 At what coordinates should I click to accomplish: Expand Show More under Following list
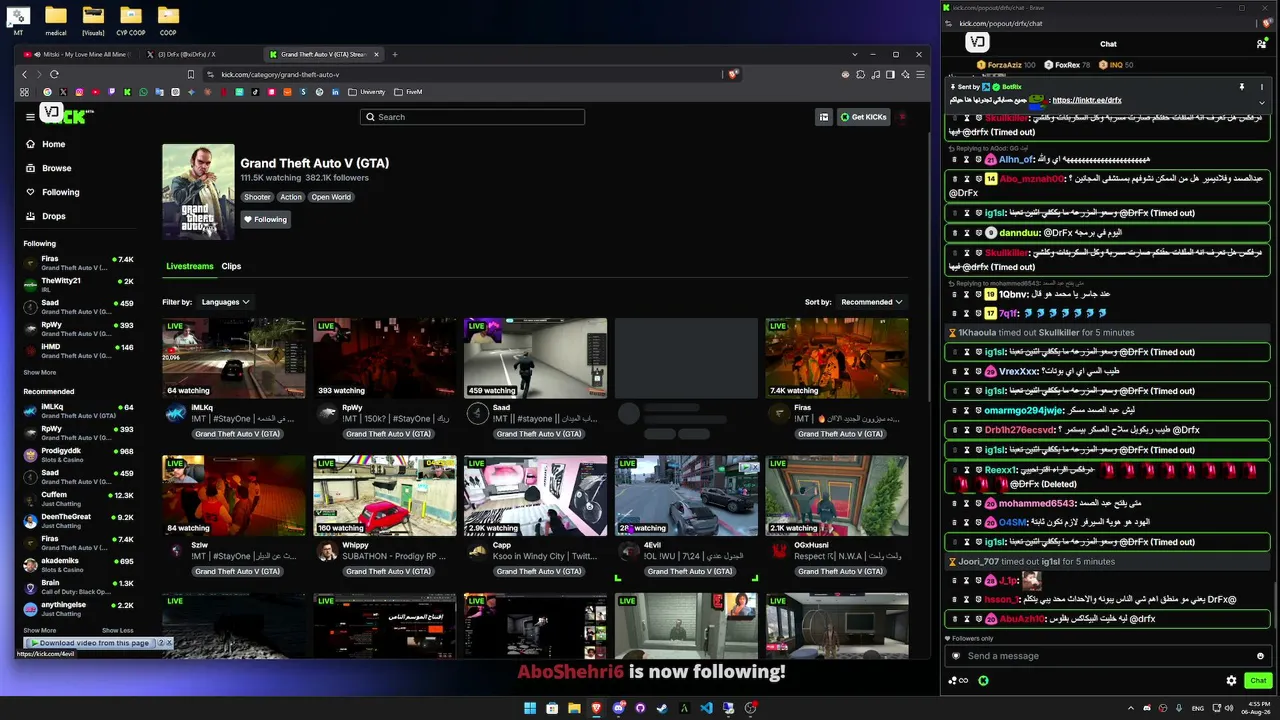pyautogui.click(x=40, y=372)
